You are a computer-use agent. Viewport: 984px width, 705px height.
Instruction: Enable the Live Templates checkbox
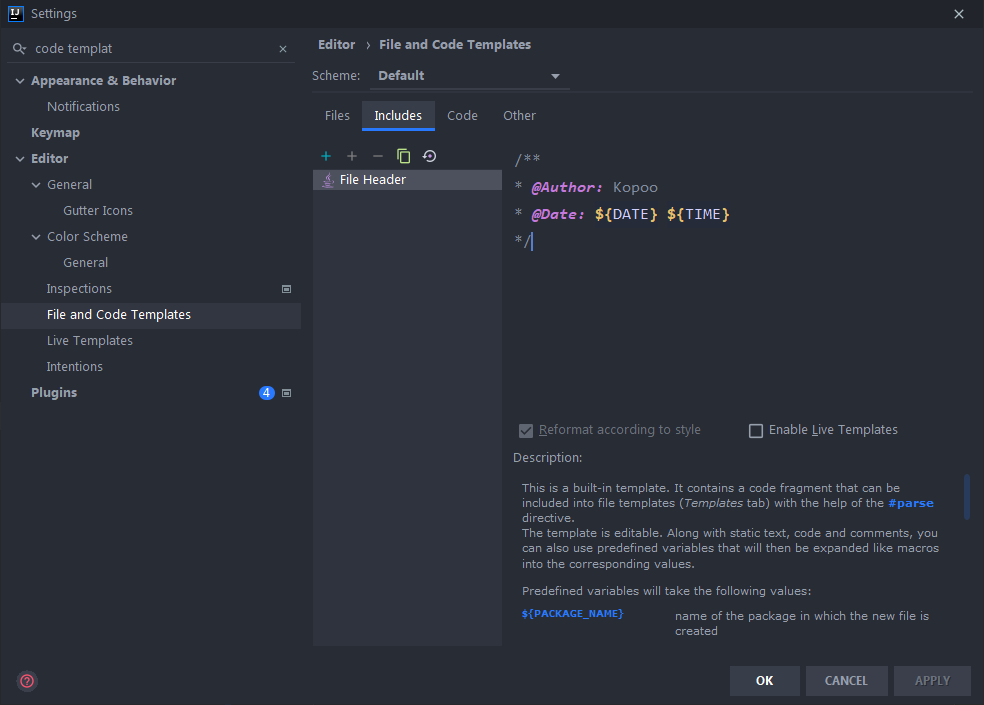tap(756, 431)
